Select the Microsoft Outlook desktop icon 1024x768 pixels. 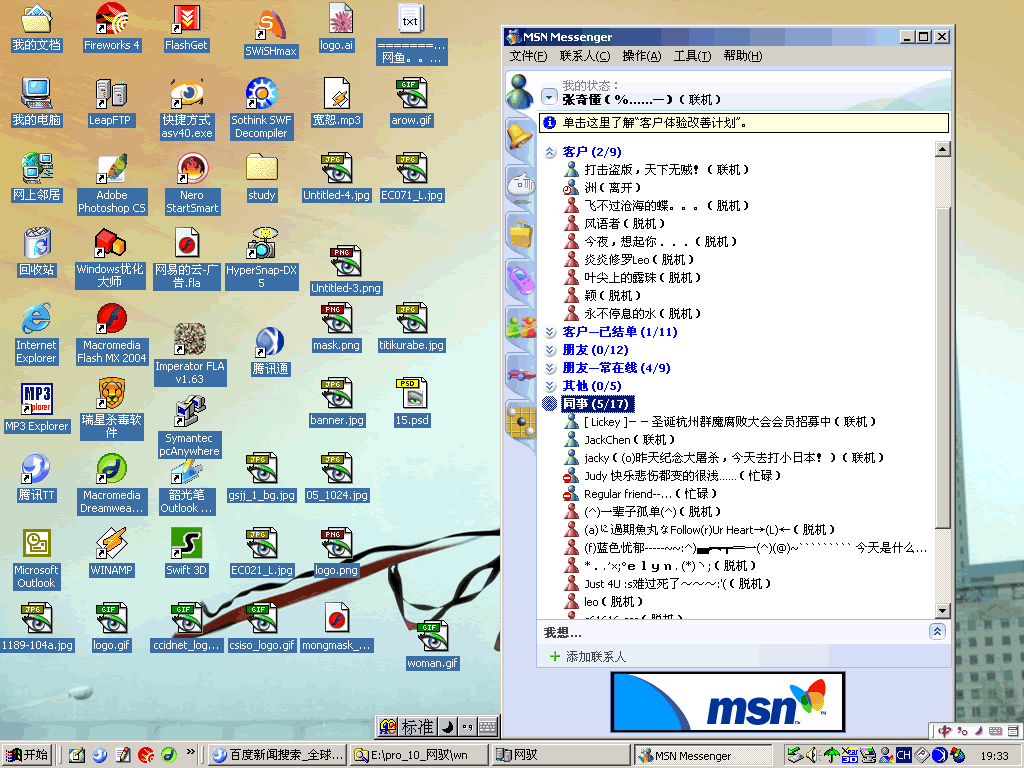point(37,560)
